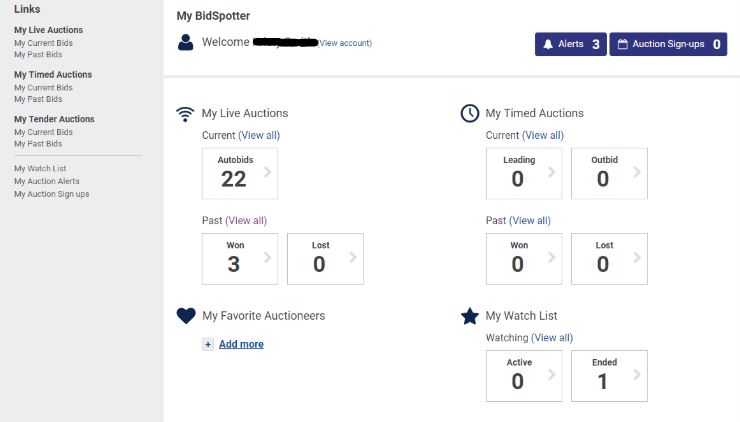Click the My BidSpotter page title
This screenshot has width=740, height=422.
(213, 16)
